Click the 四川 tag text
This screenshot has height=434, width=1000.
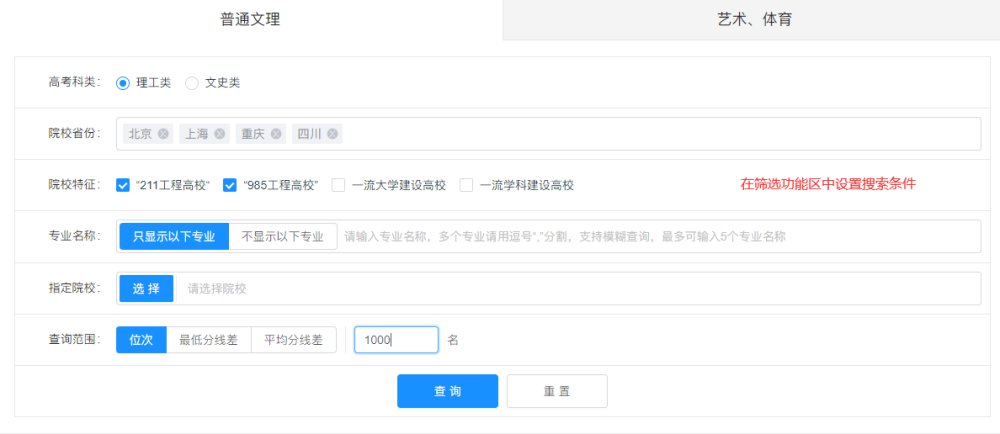pyautogui.click(x=309, y=134)
